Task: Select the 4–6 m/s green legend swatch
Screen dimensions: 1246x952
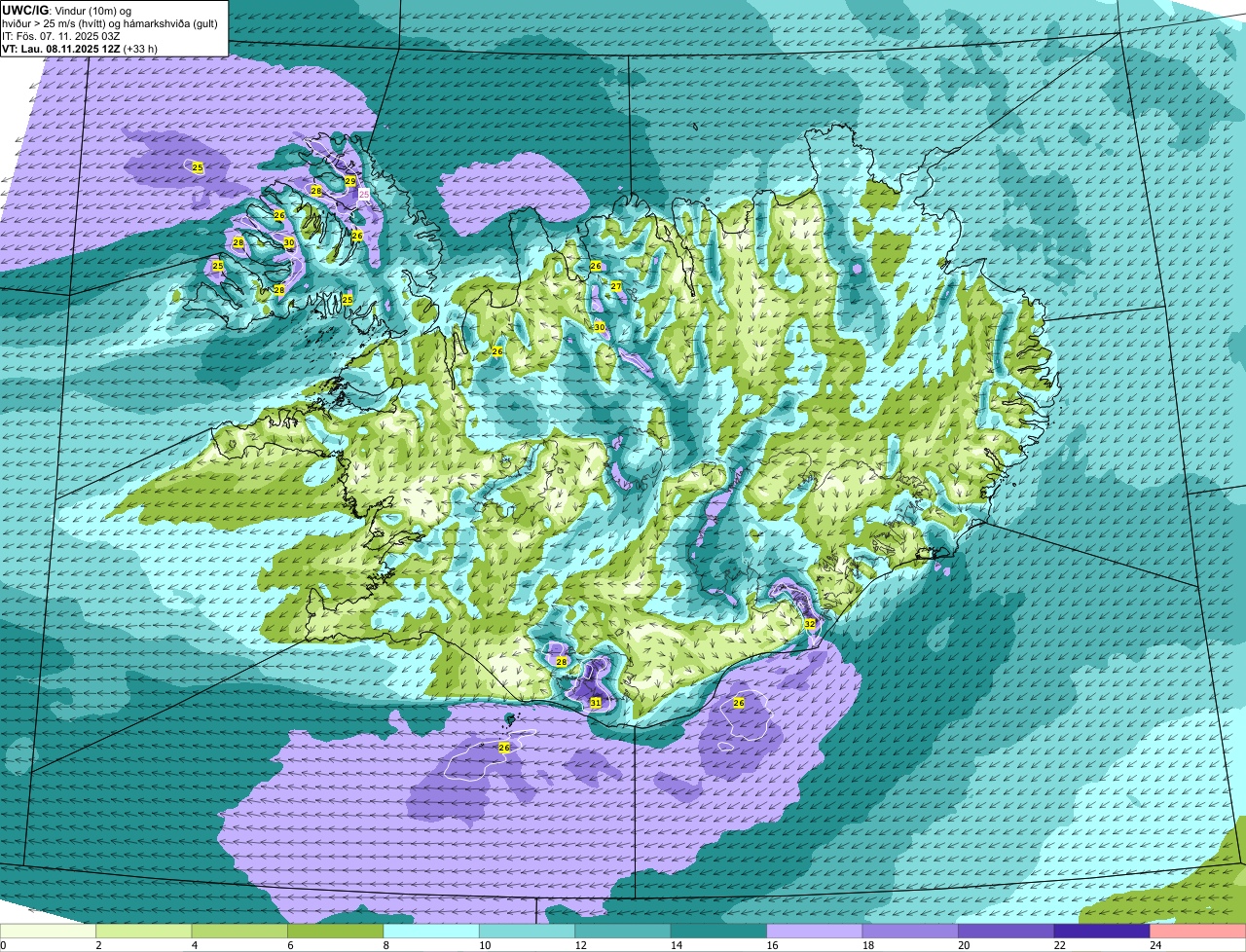Action: pos(239,931)
